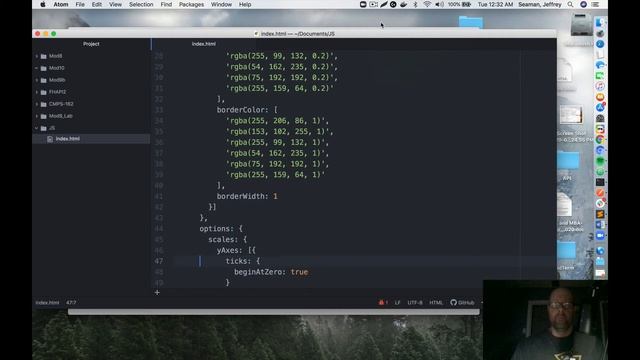The height and width of the screenshot is (360, 640).
Task: Click the plus icon below the editor
Action: pos(157,292)
